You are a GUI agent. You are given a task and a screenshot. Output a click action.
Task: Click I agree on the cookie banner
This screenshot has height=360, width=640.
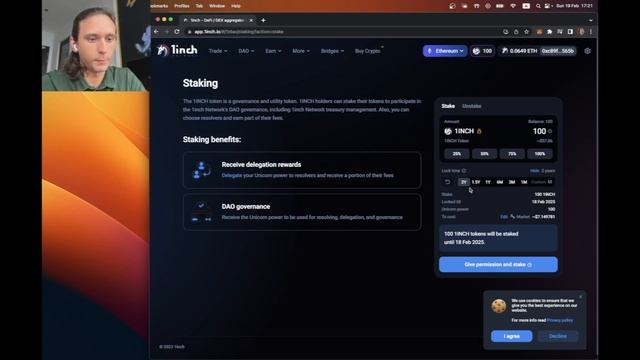pos(511,336)
